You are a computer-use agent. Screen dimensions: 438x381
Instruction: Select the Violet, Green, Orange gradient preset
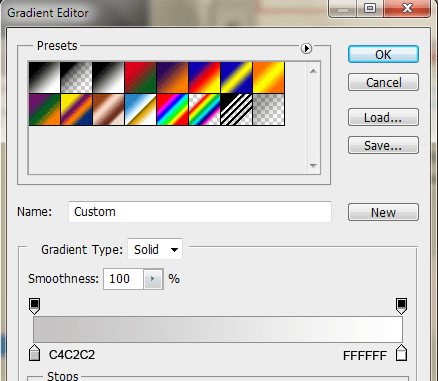pos(44,109)
